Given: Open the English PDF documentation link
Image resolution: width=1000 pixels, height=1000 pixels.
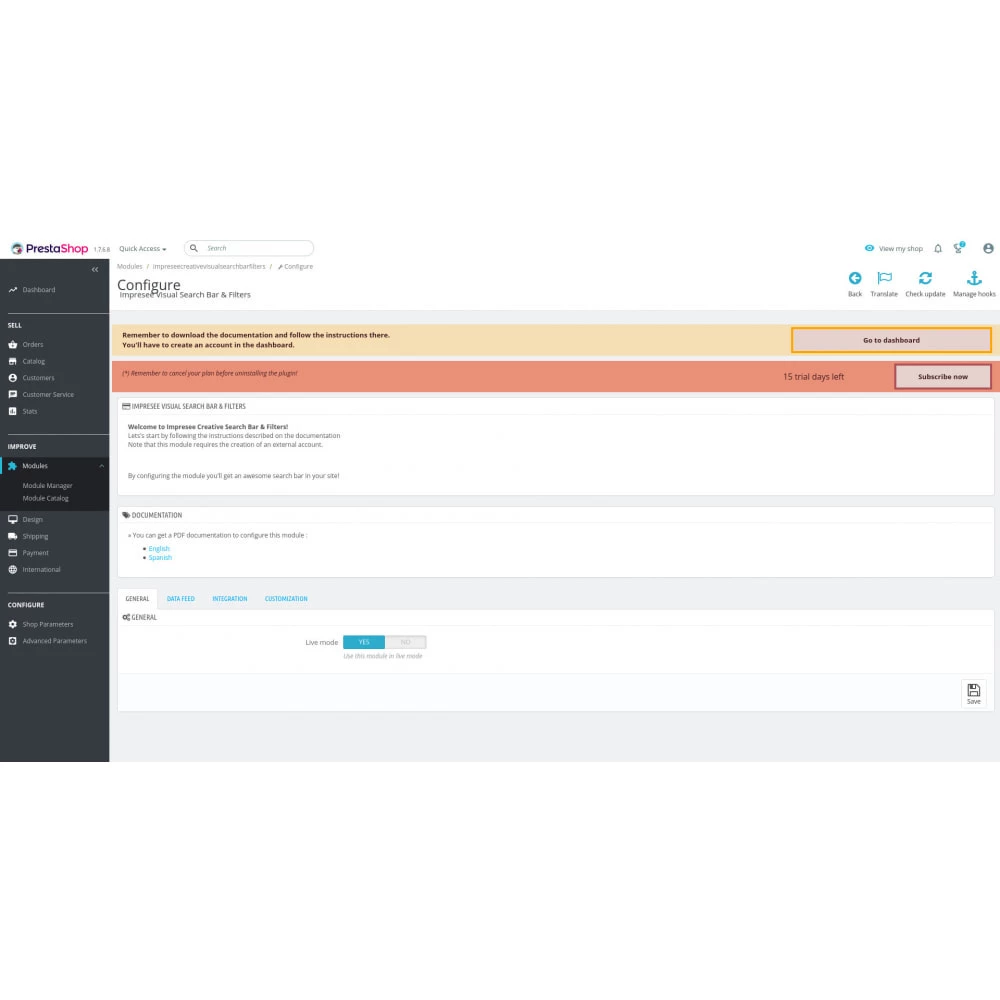Looking at the screenshot, I should coord(159,548).
